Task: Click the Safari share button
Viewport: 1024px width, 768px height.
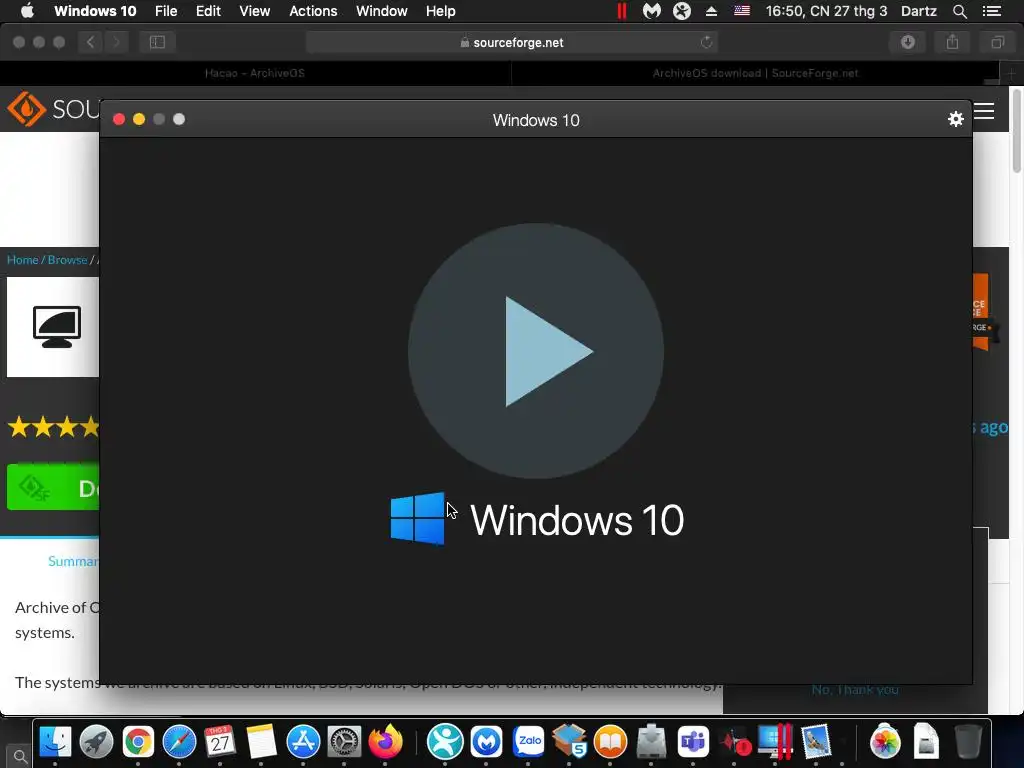Action: pos(952,42)
